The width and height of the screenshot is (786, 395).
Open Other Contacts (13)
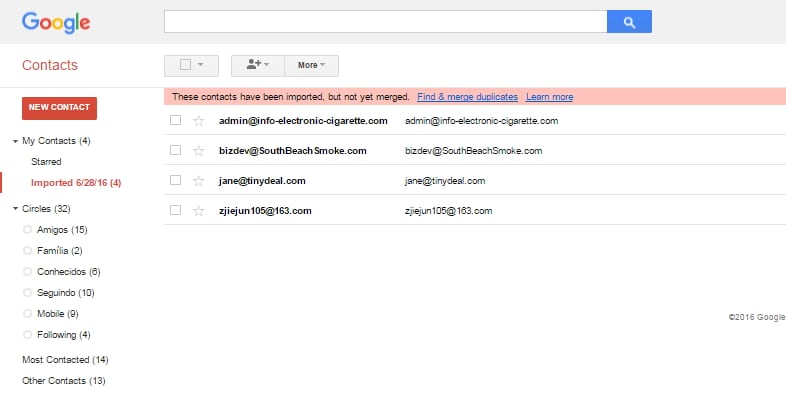64,381
